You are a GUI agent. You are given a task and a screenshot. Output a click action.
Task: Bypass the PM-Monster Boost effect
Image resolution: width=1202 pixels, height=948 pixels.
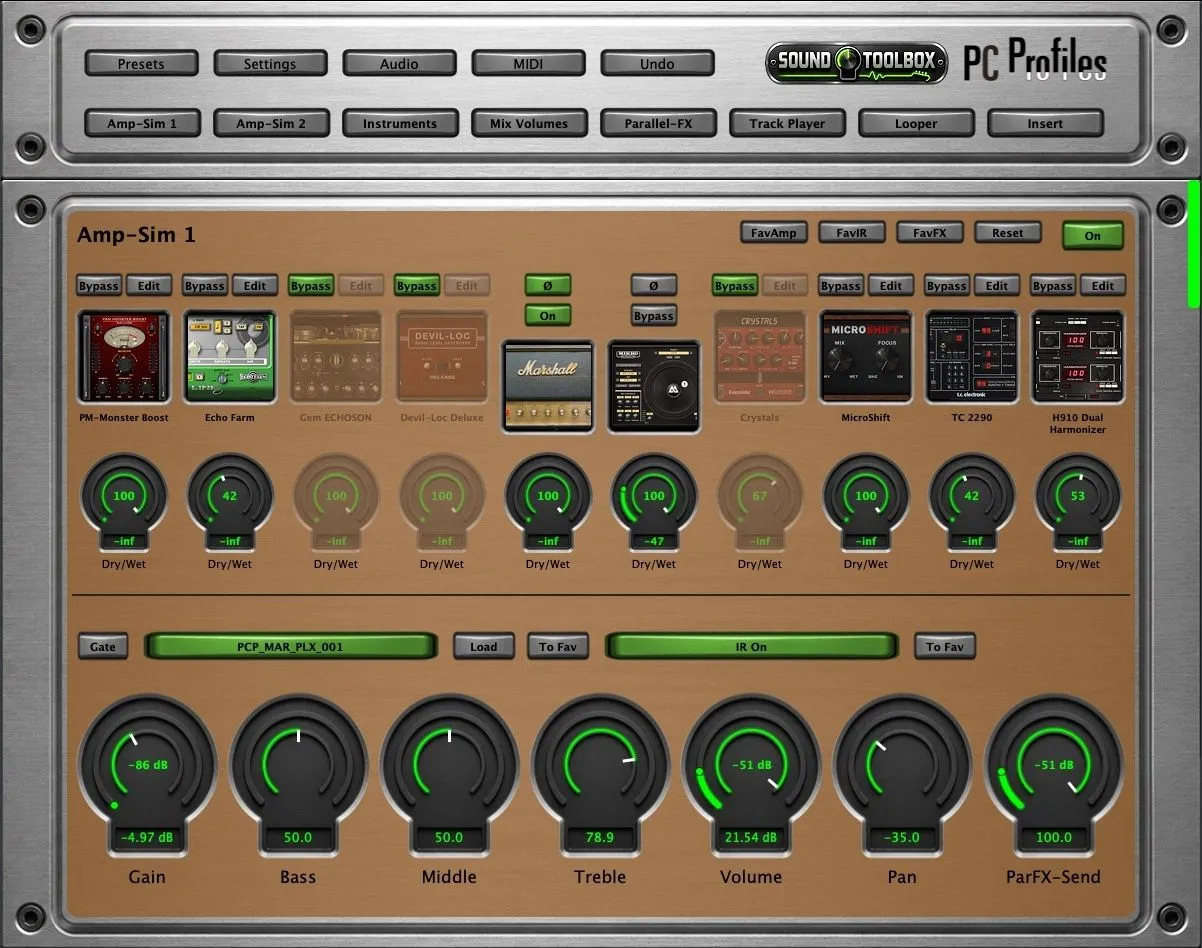coord(99,286)
